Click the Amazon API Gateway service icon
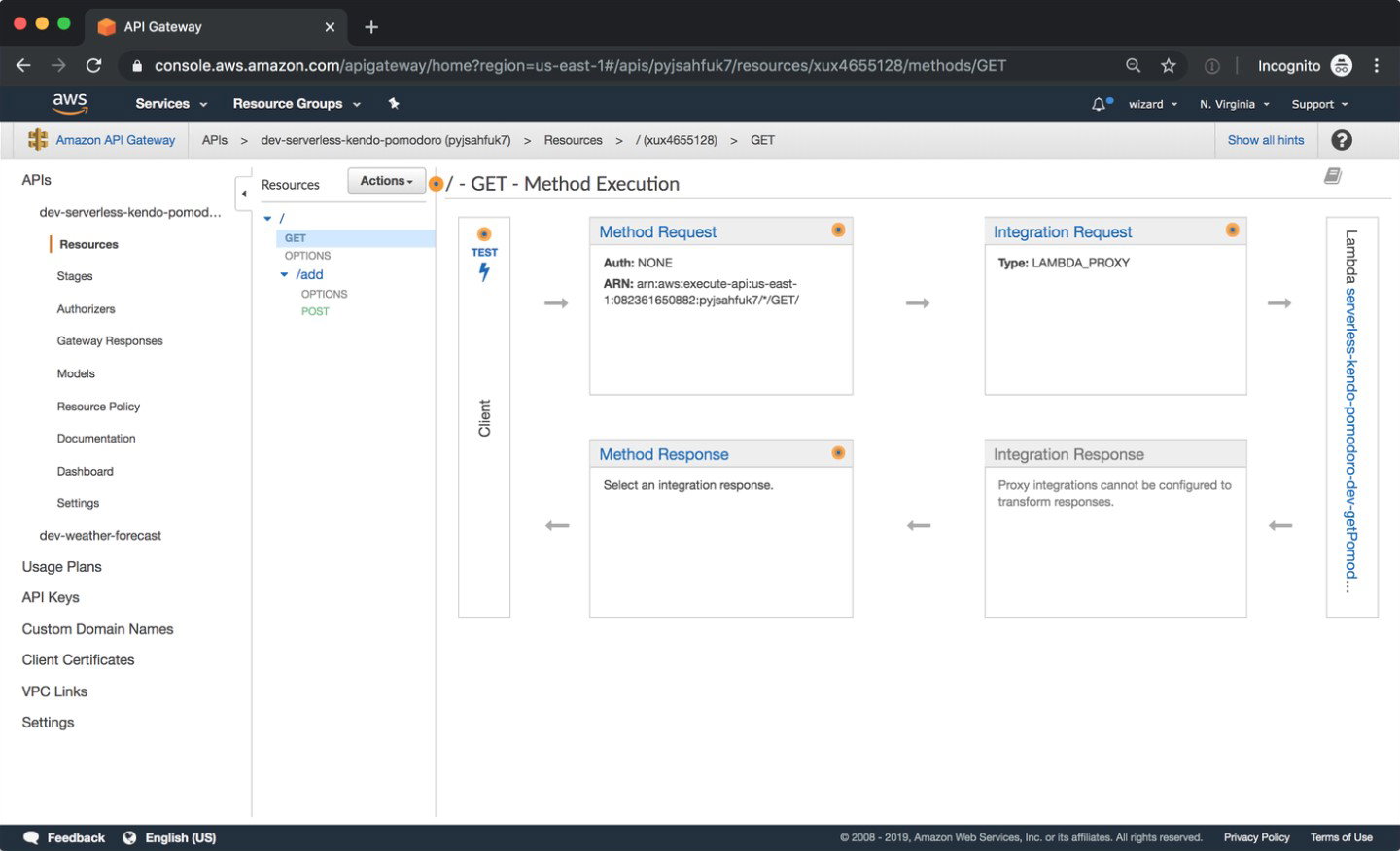 (x=37, y=139)
